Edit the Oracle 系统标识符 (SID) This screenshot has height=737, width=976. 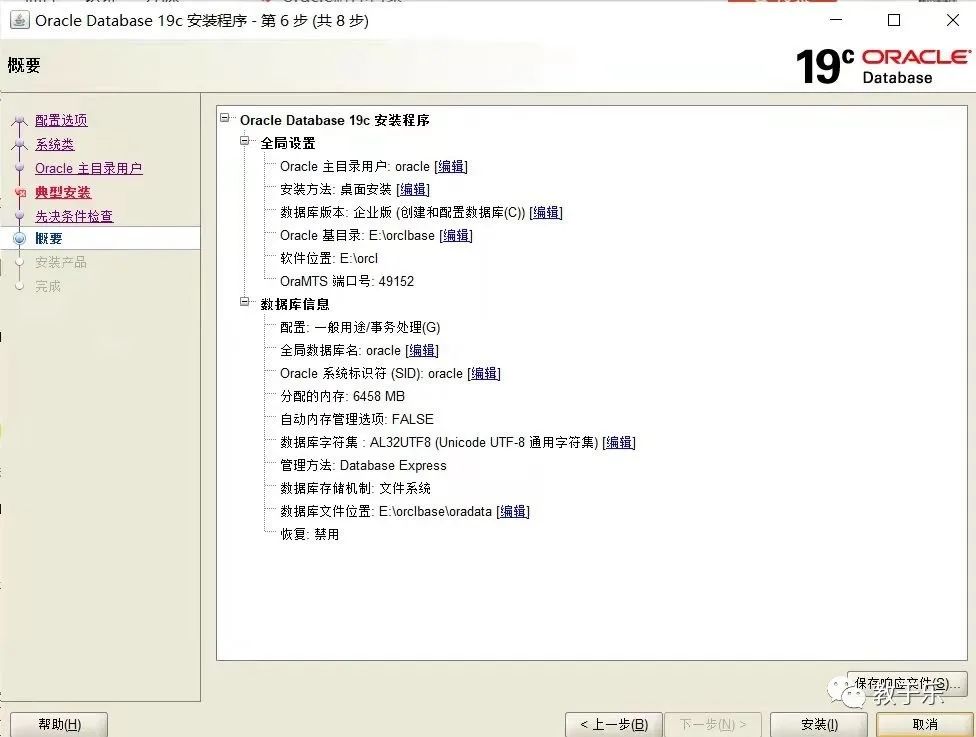point(484,373)
